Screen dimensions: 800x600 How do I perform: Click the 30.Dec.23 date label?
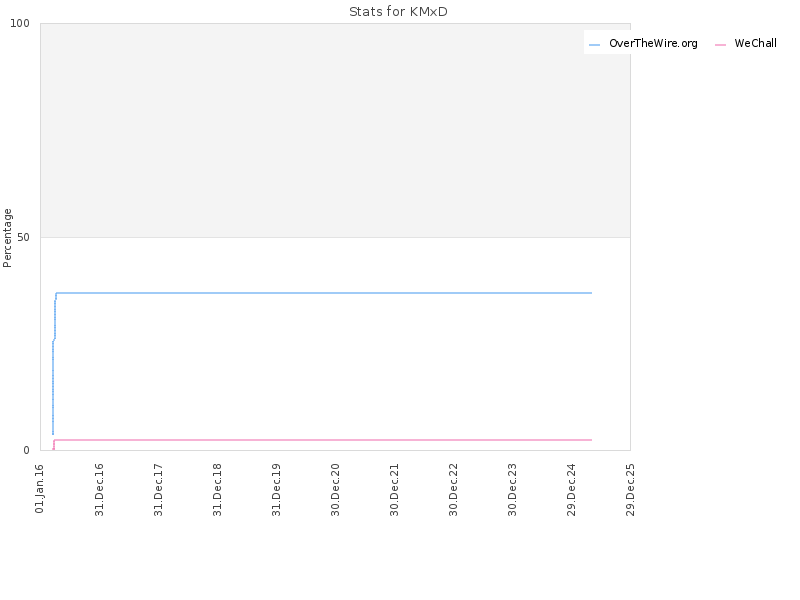point(512,490)
